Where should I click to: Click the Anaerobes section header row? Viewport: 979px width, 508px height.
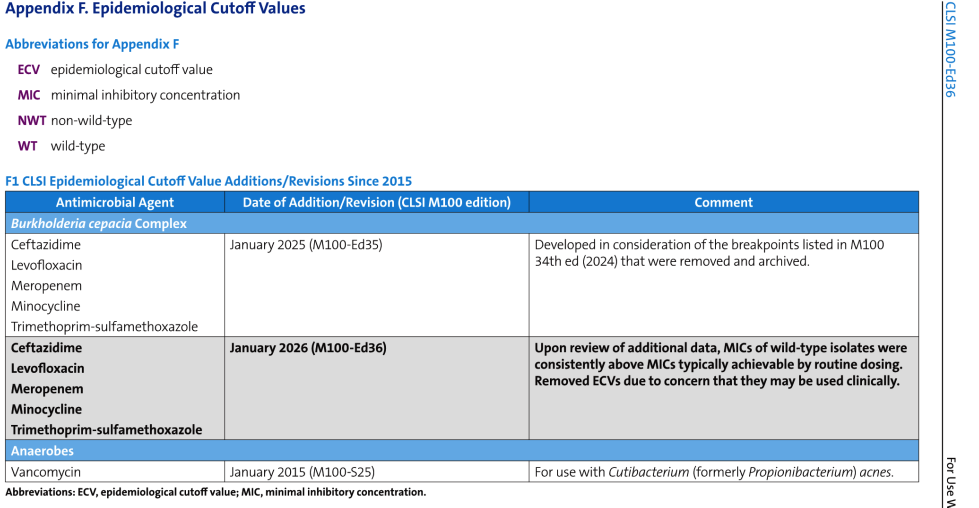click(44, 451)
